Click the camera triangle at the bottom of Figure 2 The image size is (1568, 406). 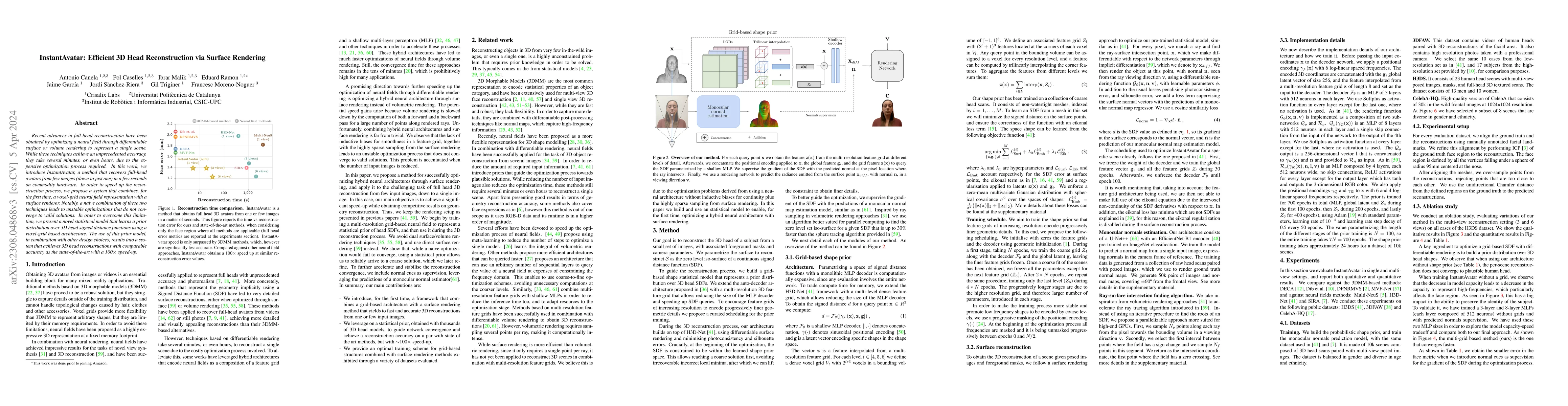tap(672, 145)
